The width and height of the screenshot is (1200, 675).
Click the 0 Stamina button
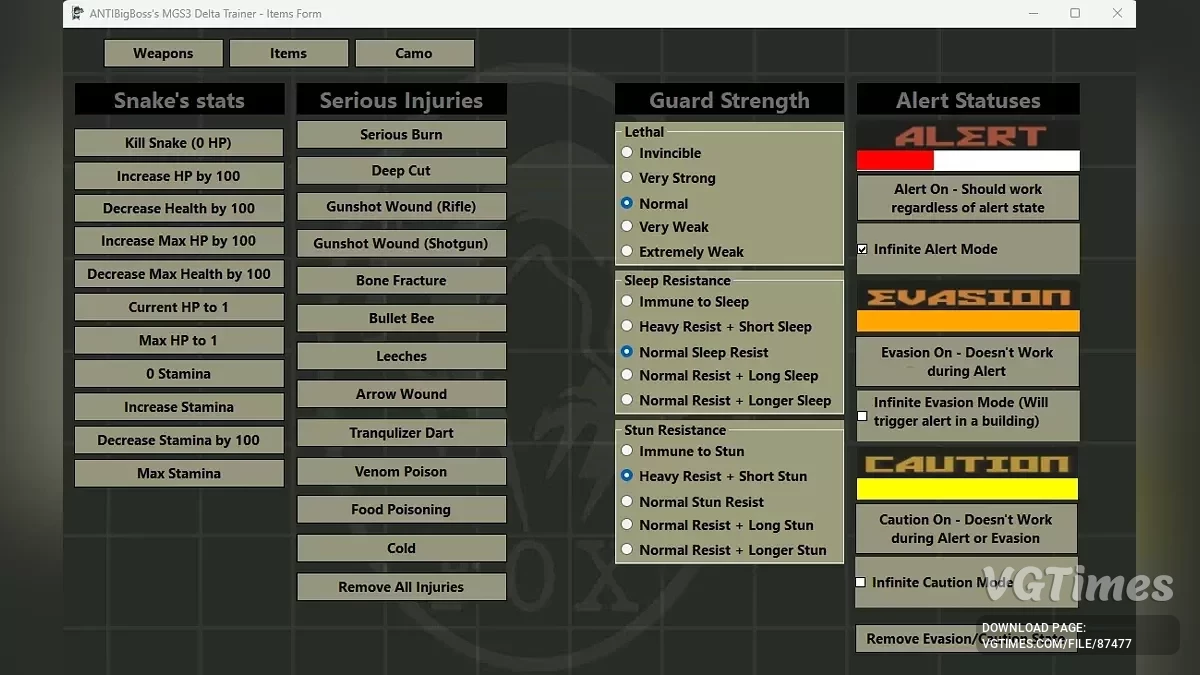[x=179, y=373]
